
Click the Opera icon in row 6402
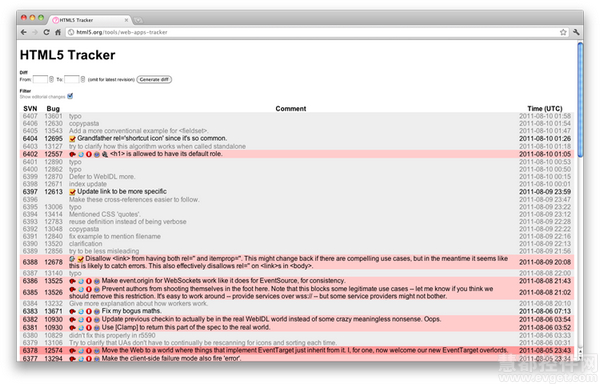pos(89,154)
